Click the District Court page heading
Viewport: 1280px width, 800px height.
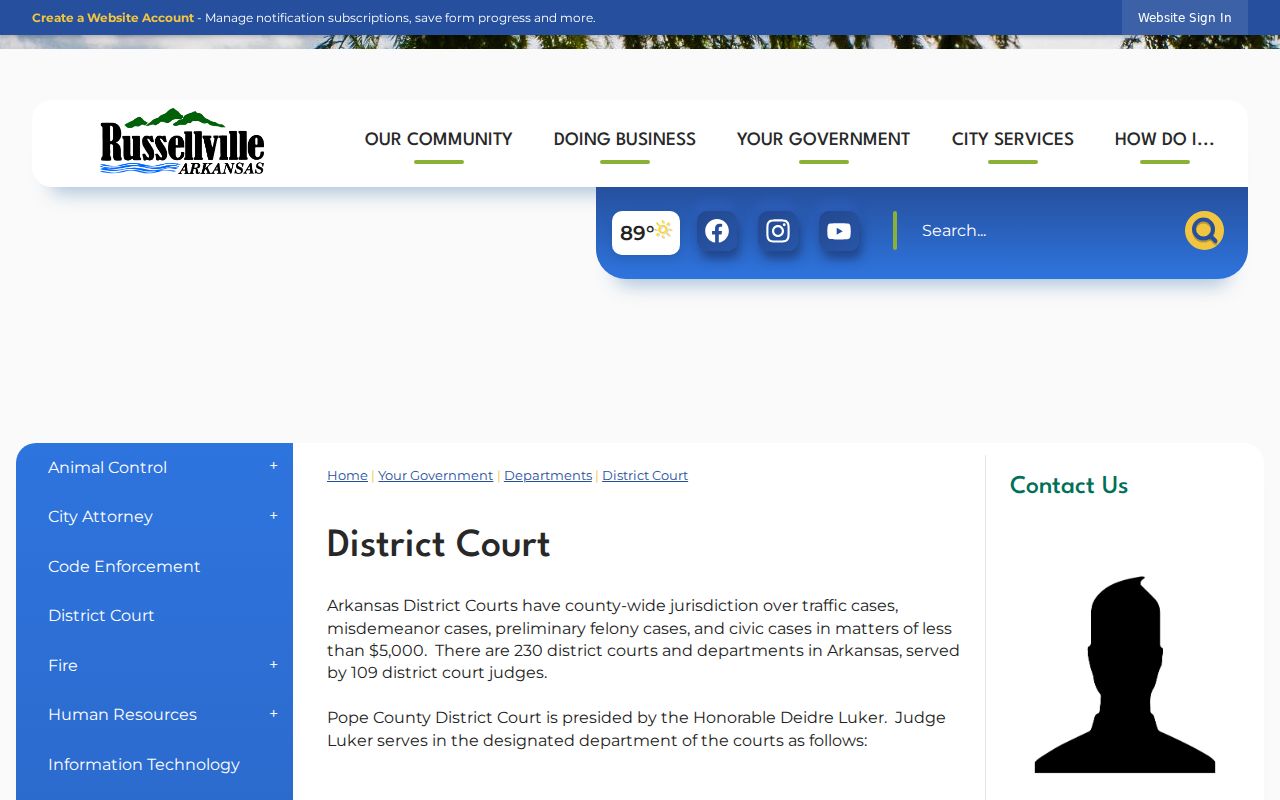tap(439, 545)
